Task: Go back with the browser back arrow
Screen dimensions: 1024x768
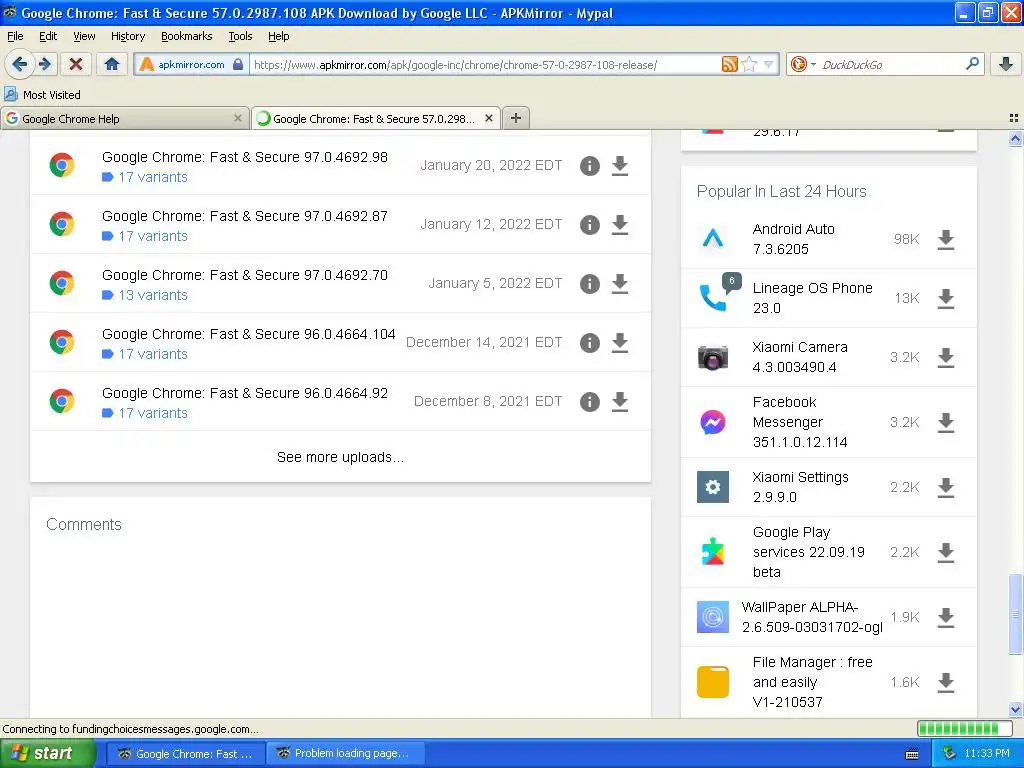Action: [20, 64]
